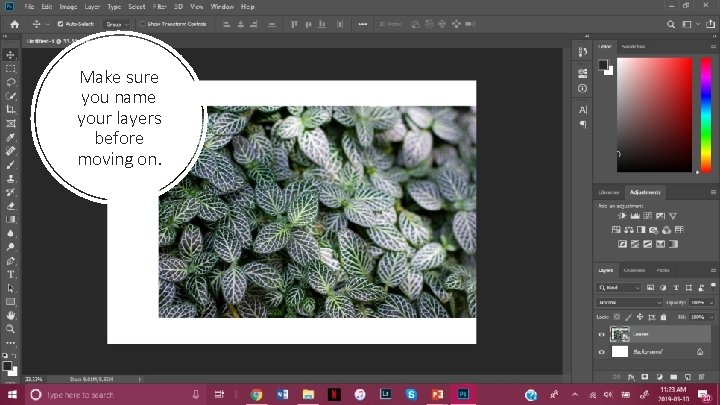
Task: Click the Share icon at top right
Action: point(710,24)
